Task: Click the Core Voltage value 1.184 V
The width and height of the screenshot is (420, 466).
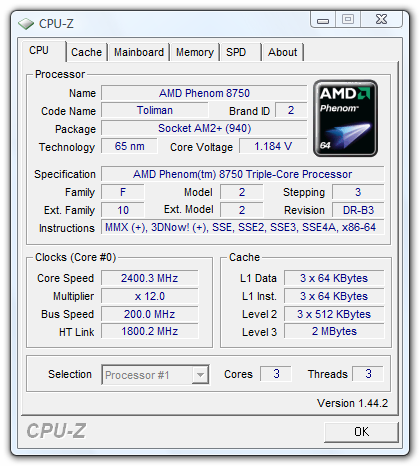Action: 273,146
